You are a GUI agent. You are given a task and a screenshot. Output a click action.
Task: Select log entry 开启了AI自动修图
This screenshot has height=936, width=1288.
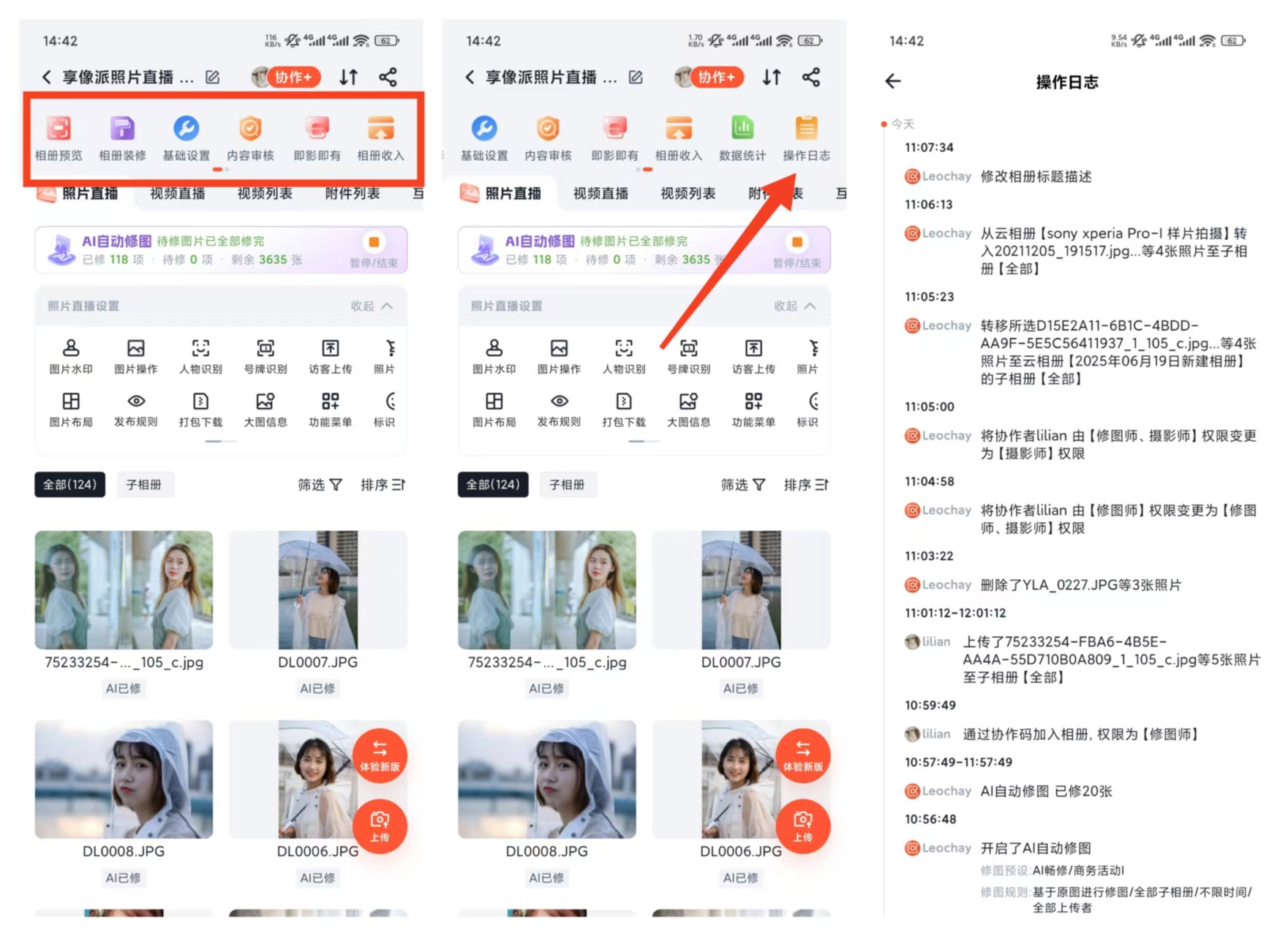(x=1036, y=848)
